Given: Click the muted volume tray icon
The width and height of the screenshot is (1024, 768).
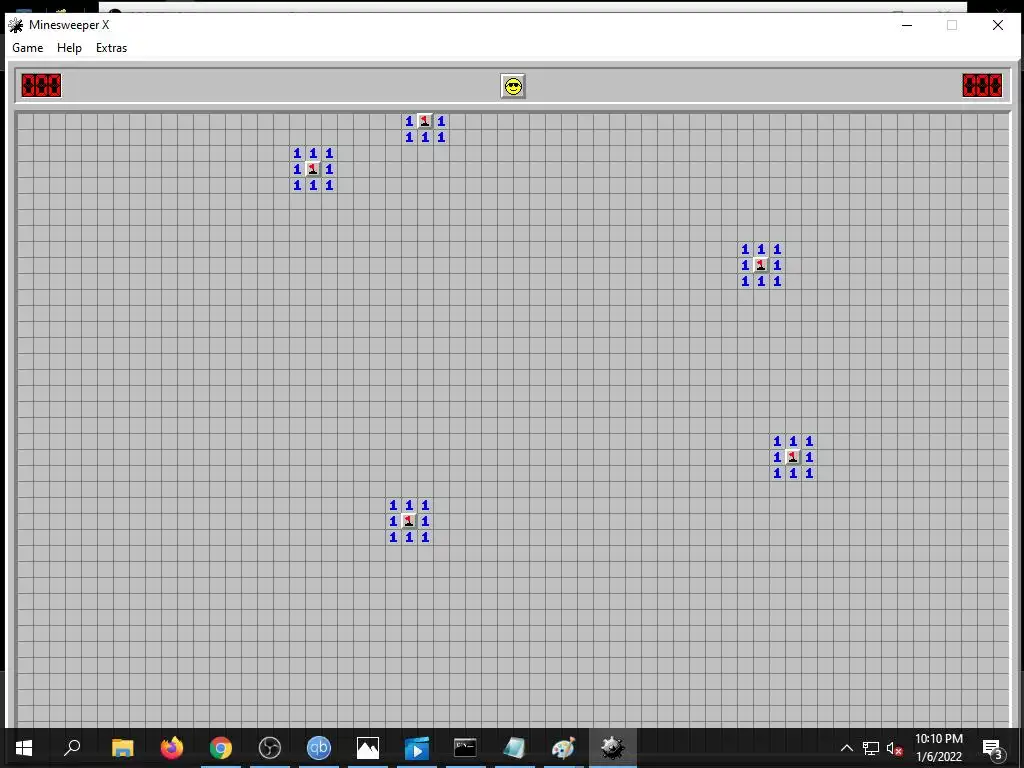Looking at the screenshot, I should pyautogui.click(x=895, y=748).
